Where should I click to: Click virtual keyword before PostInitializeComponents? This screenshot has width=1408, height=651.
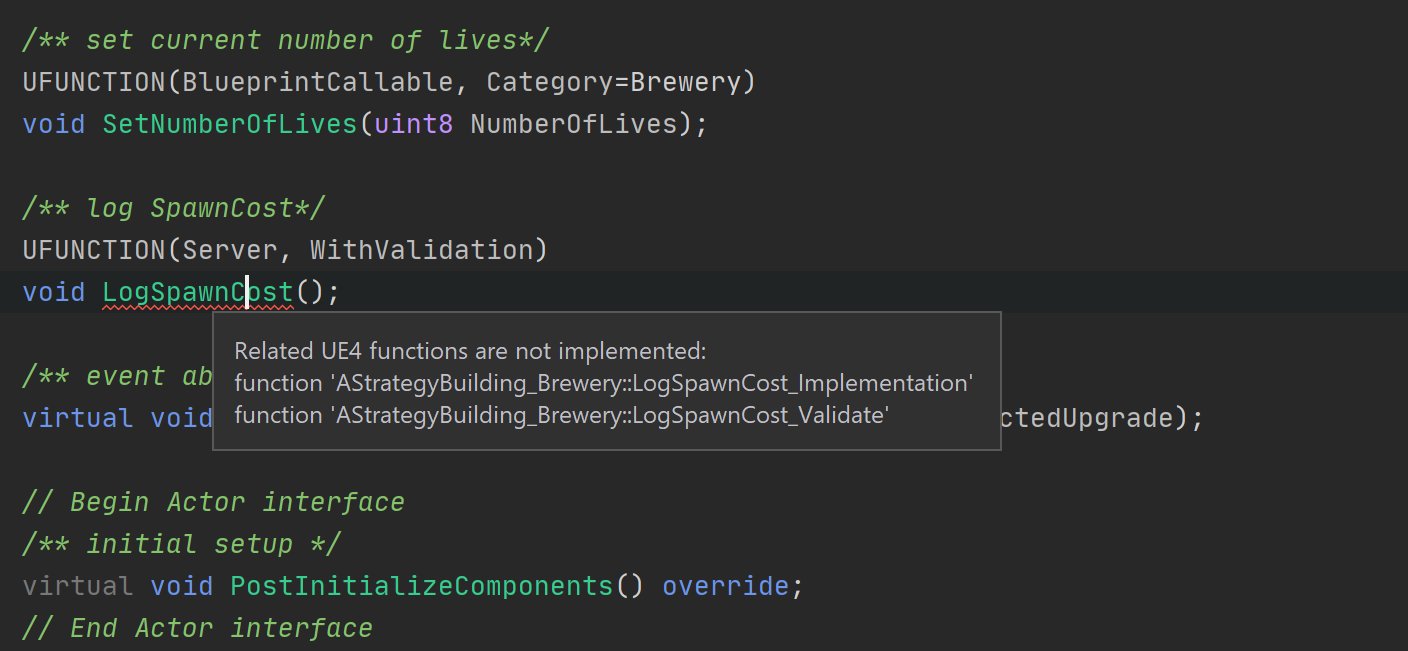click(x=78, y=585)
